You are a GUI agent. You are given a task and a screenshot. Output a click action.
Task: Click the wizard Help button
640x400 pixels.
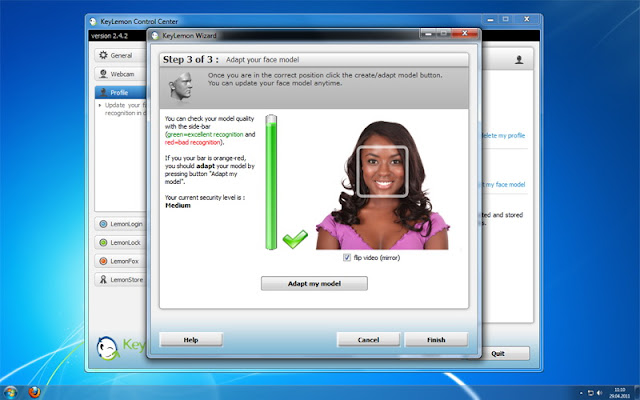(x=191, y=340)
